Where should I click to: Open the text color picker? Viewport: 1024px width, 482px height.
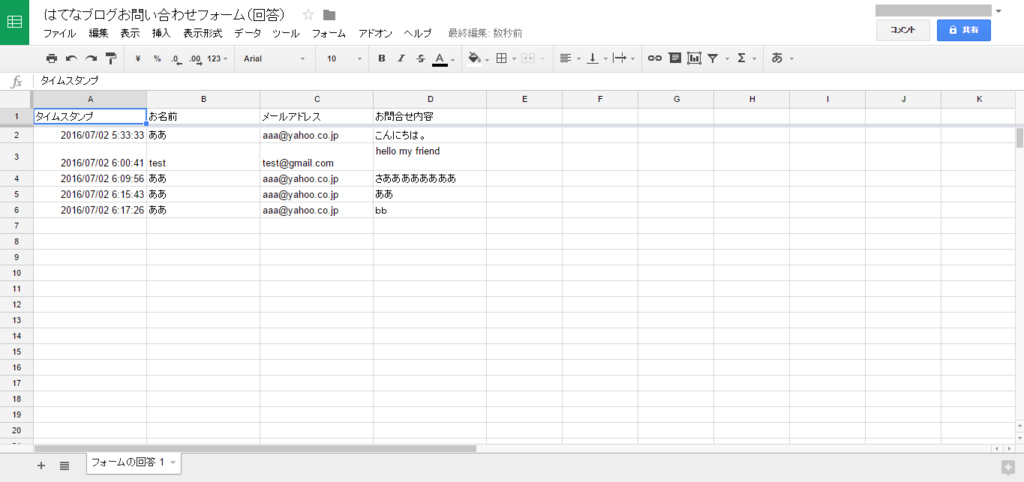coord(443,59)
